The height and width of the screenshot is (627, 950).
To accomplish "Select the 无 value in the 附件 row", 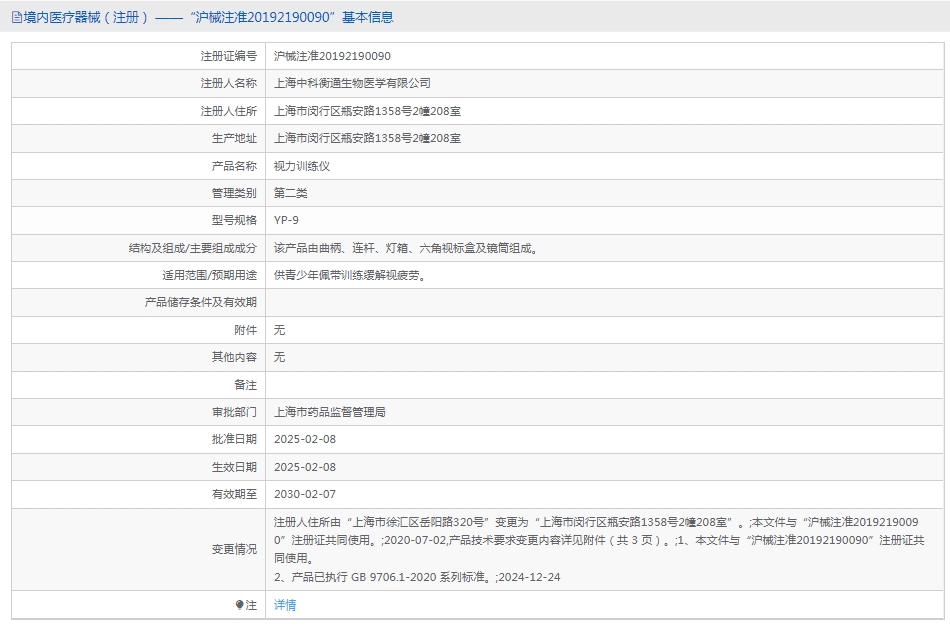I will pos(279,330).
